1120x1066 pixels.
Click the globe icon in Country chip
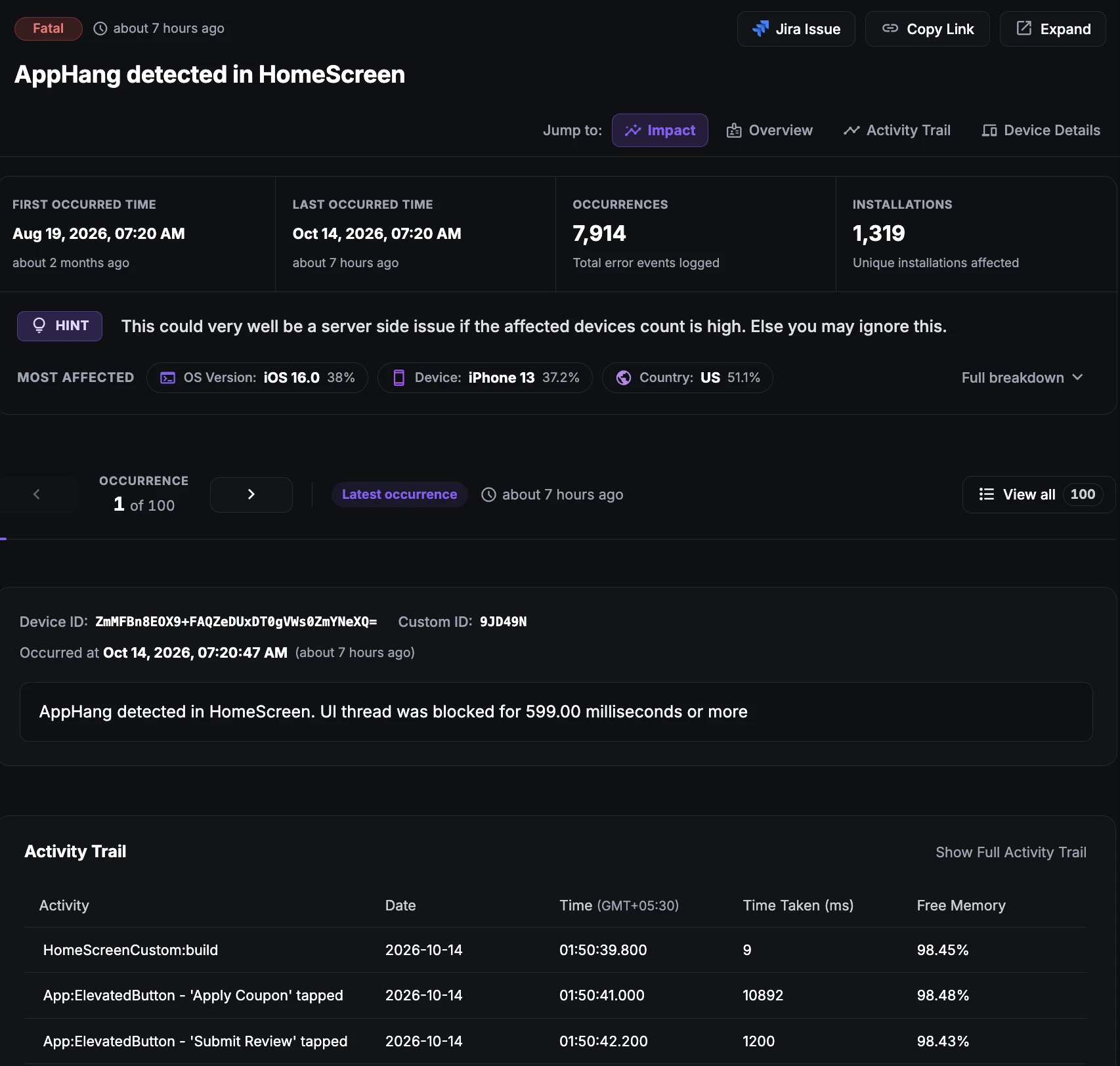[624, 377]
